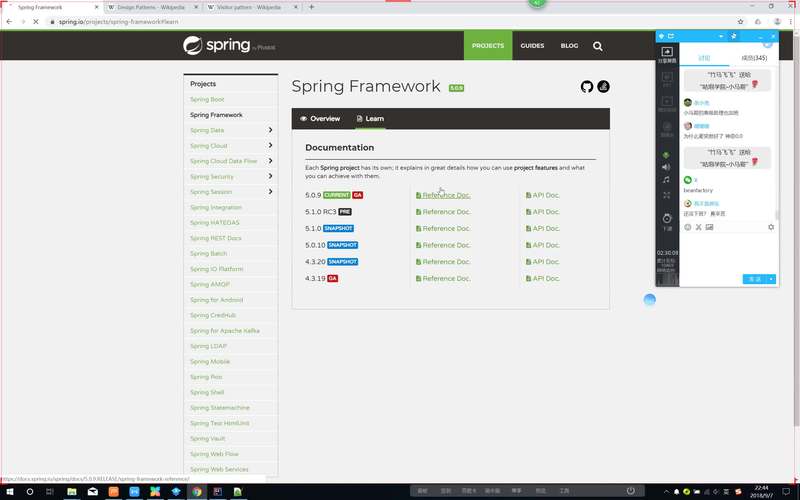Screen dimensions: 800x500
Task: Click the power end-class icon in chat sidebar
Action: point(667,218)
